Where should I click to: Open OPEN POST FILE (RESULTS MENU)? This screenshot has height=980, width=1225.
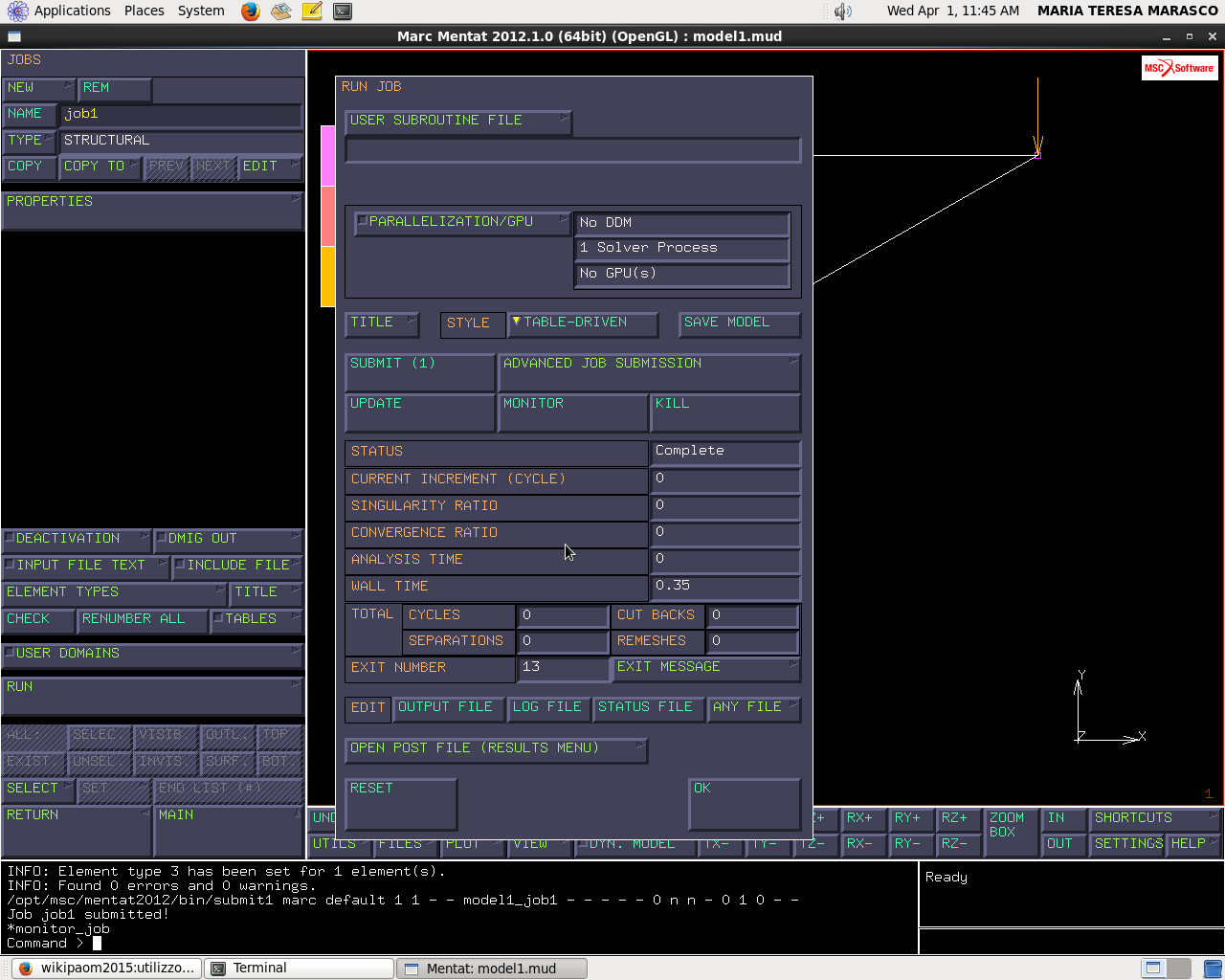496,749
